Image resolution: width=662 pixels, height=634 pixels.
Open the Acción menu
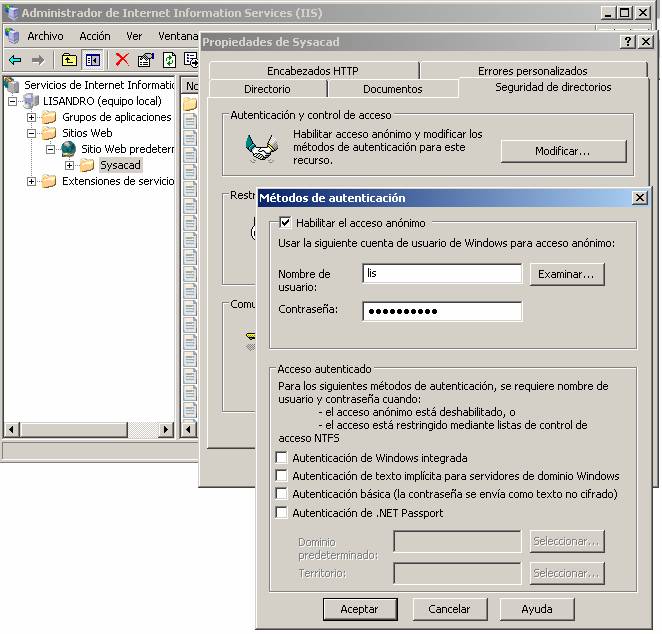point(95,36)
